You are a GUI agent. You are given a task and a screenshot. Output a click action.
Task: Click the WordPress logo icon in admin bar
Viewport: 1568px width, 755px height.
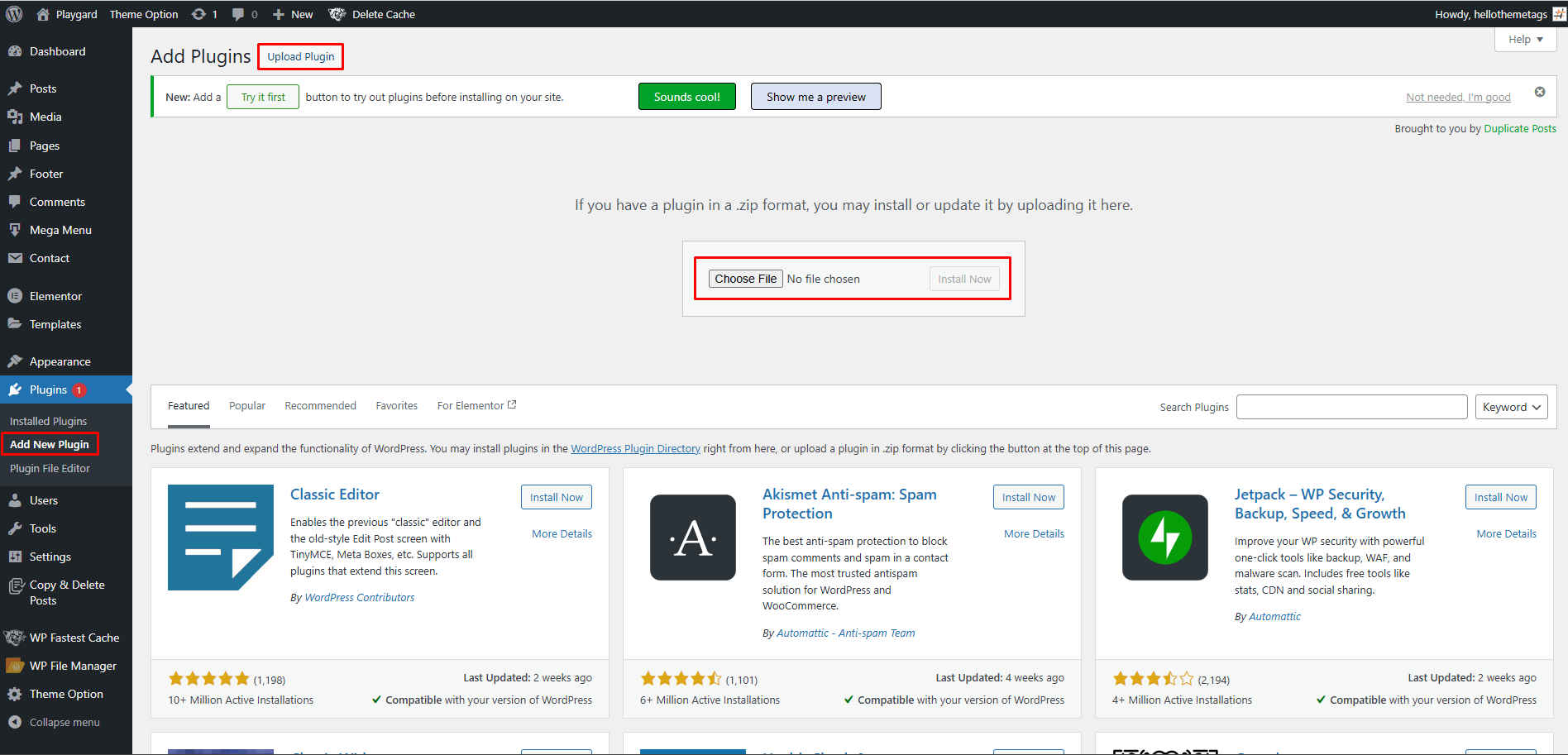click(14, 14)
